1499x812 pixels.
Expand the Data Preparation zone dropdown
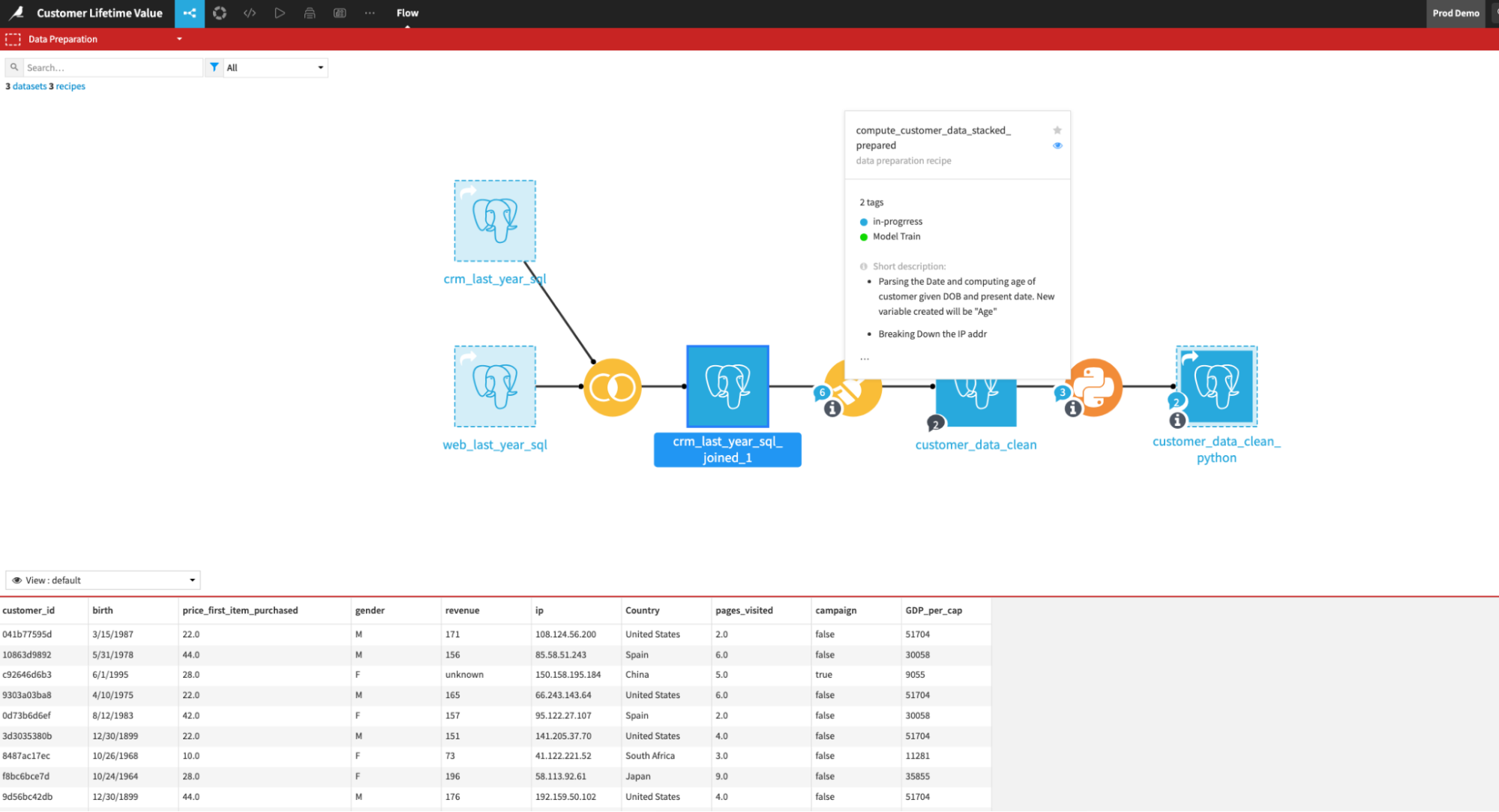point(178,38)
